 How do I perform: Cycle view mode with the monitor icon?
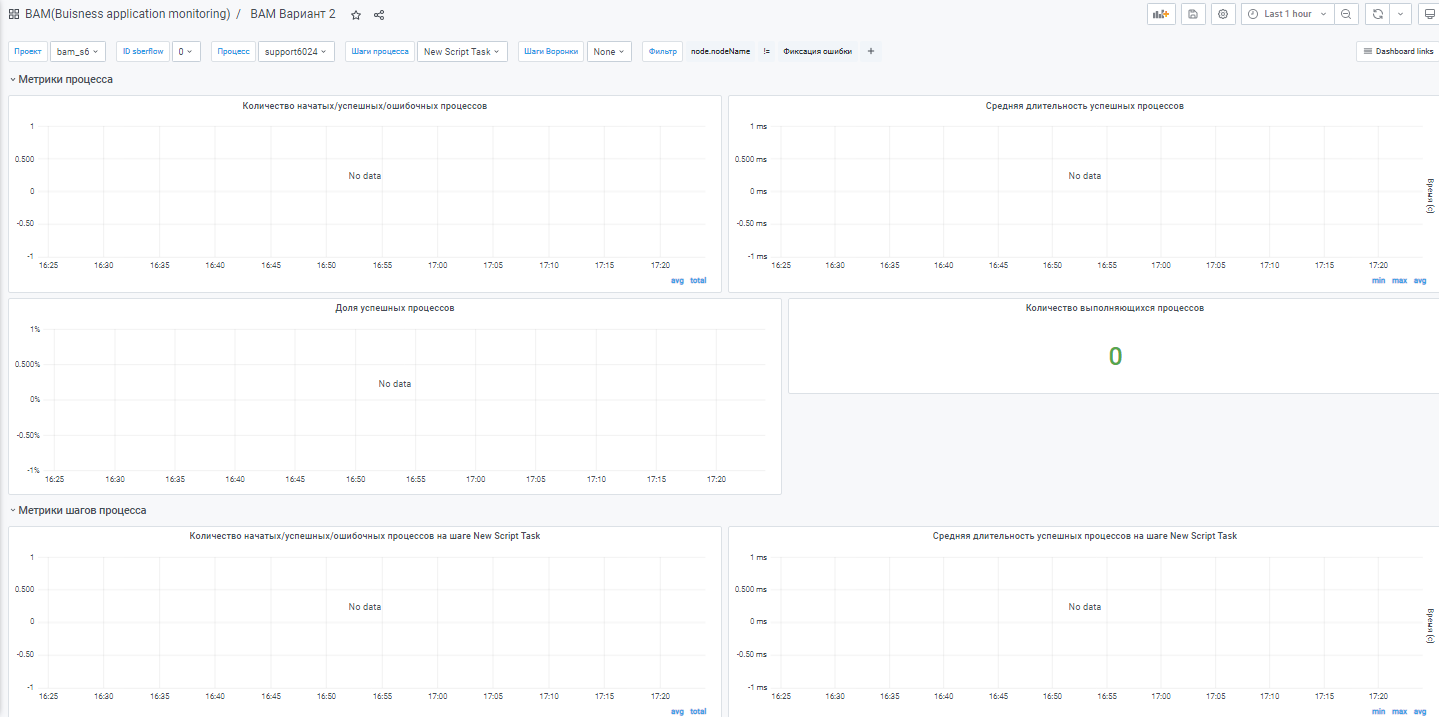[1428, 14]
